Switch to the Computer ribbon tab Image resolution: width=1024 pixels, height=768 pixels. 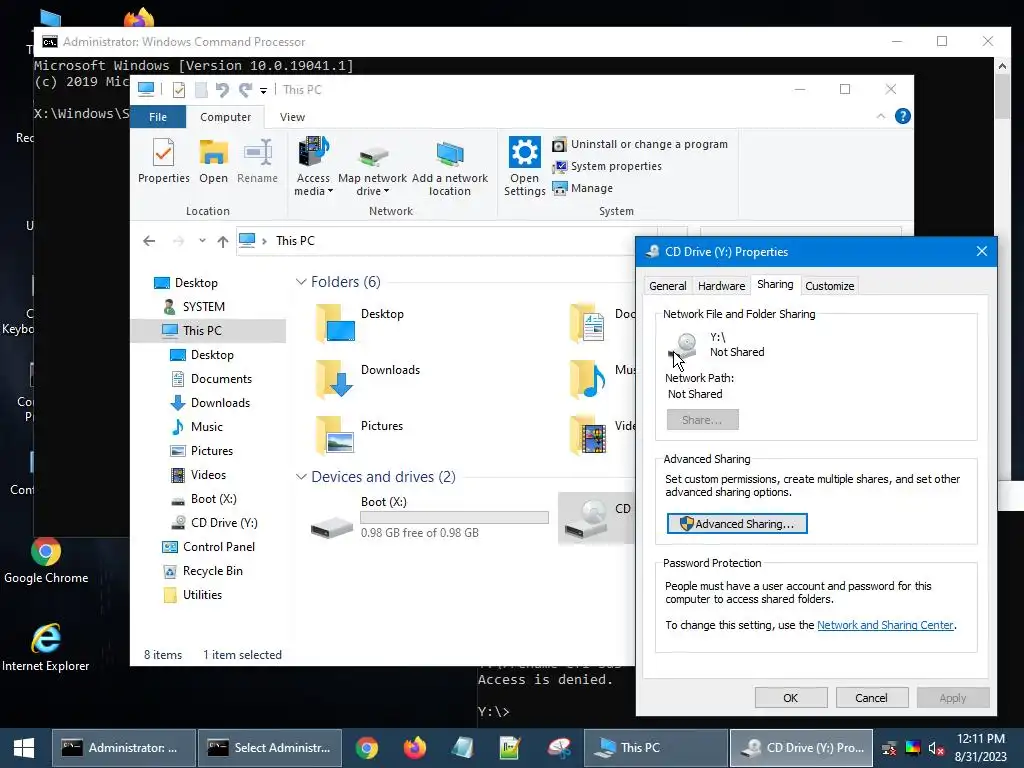(x=225, y=117)
